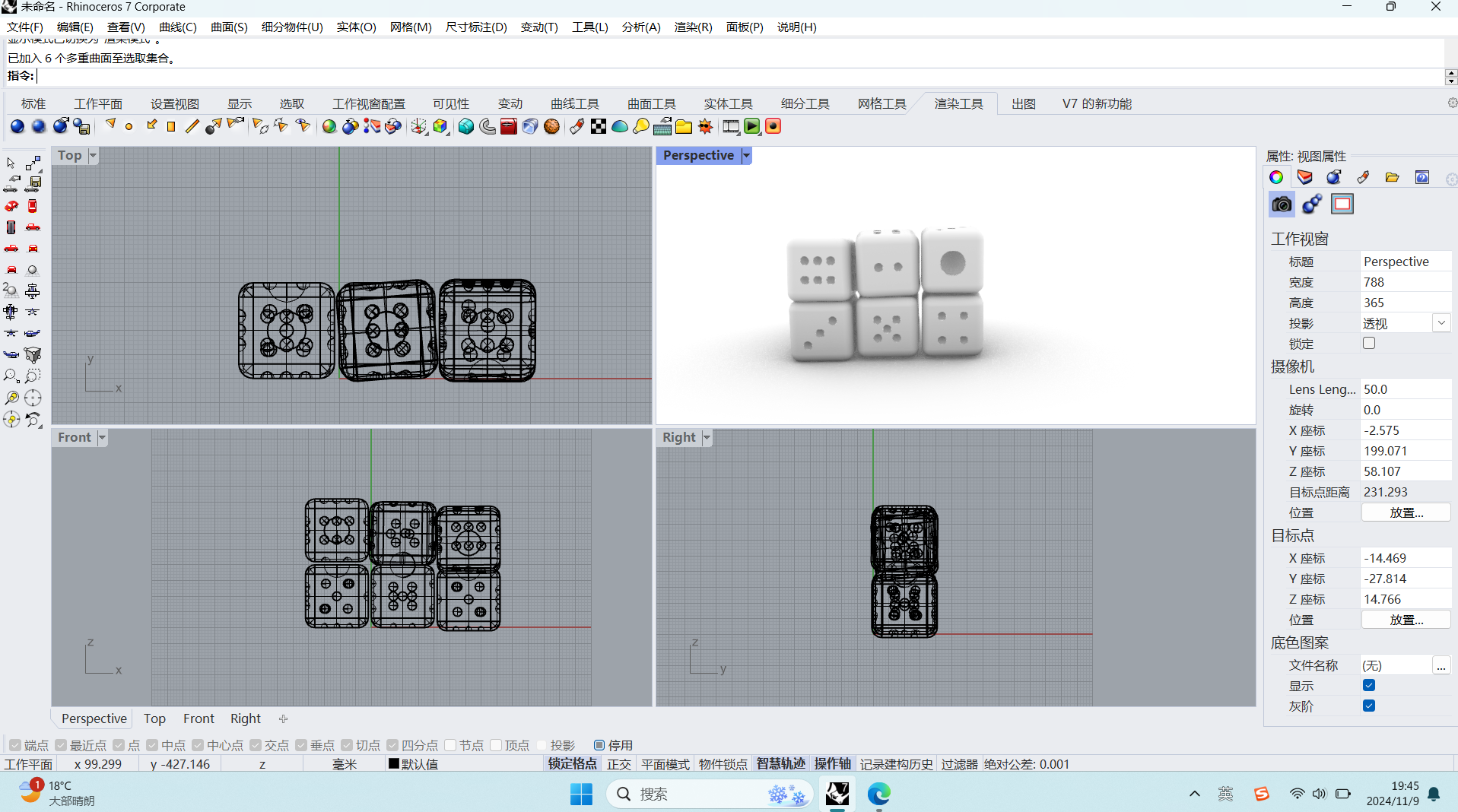Click the paint tube icon in panel
Screen dimensions: 1458x812
click(x=1363, y=177)
